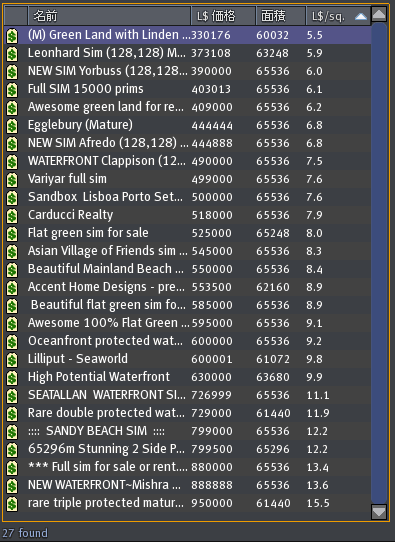Sort the list by the L$ 価格 column header
This screenshot has height=542, width=395.
(223, 16)
